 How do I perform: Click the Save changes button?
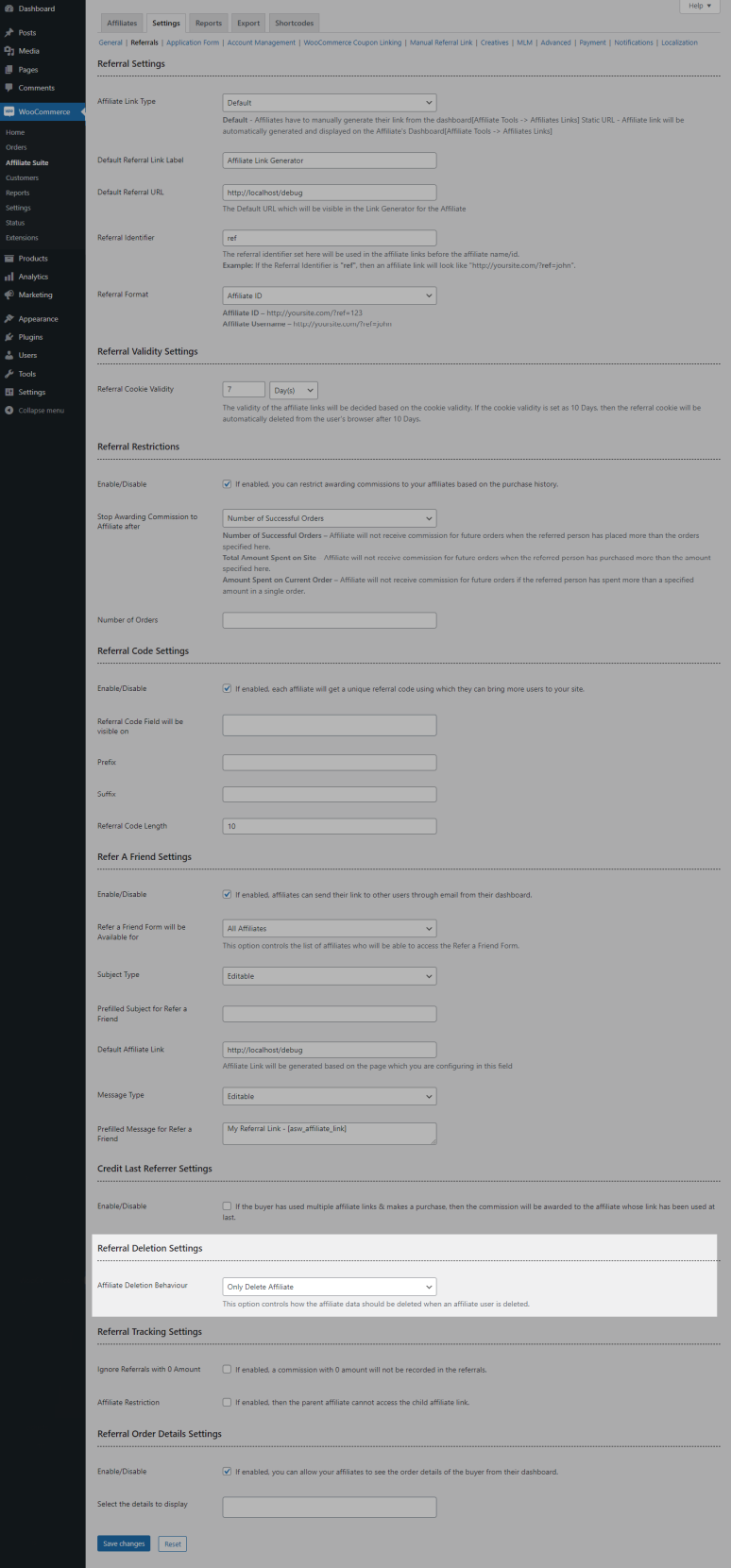point(124,1543)
